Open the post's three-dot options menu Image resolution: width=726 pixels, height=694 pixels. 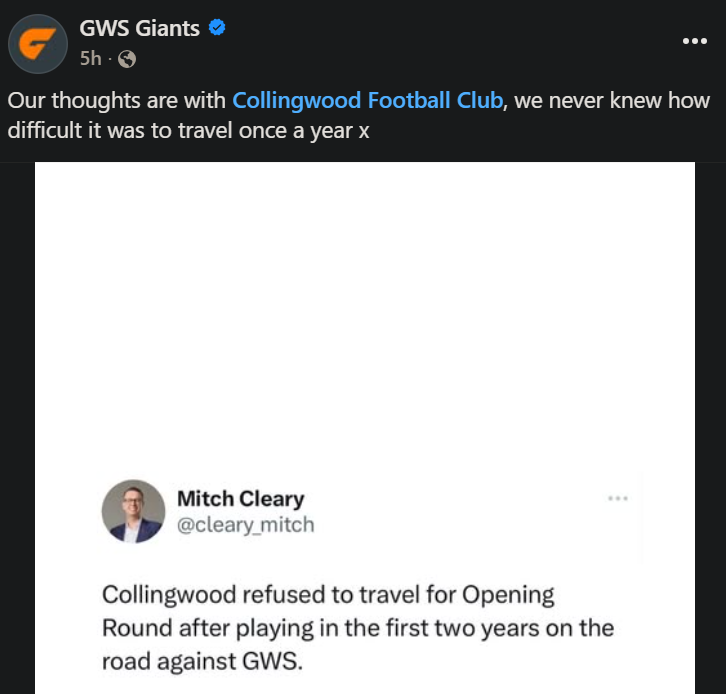[694, 41]
